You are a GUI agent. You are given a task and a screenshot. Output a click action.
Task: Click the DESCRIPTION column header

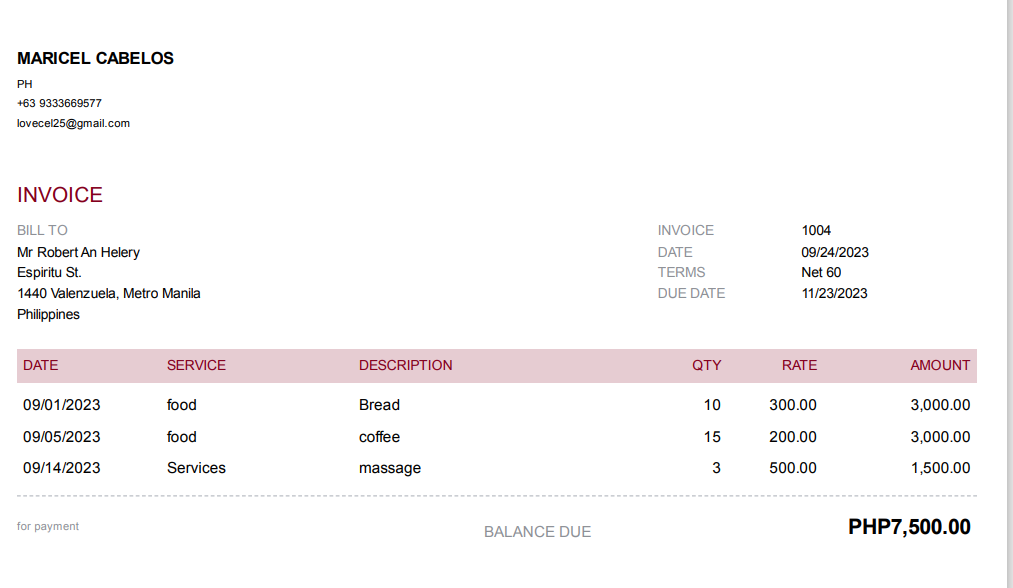(x=405, y=365)
